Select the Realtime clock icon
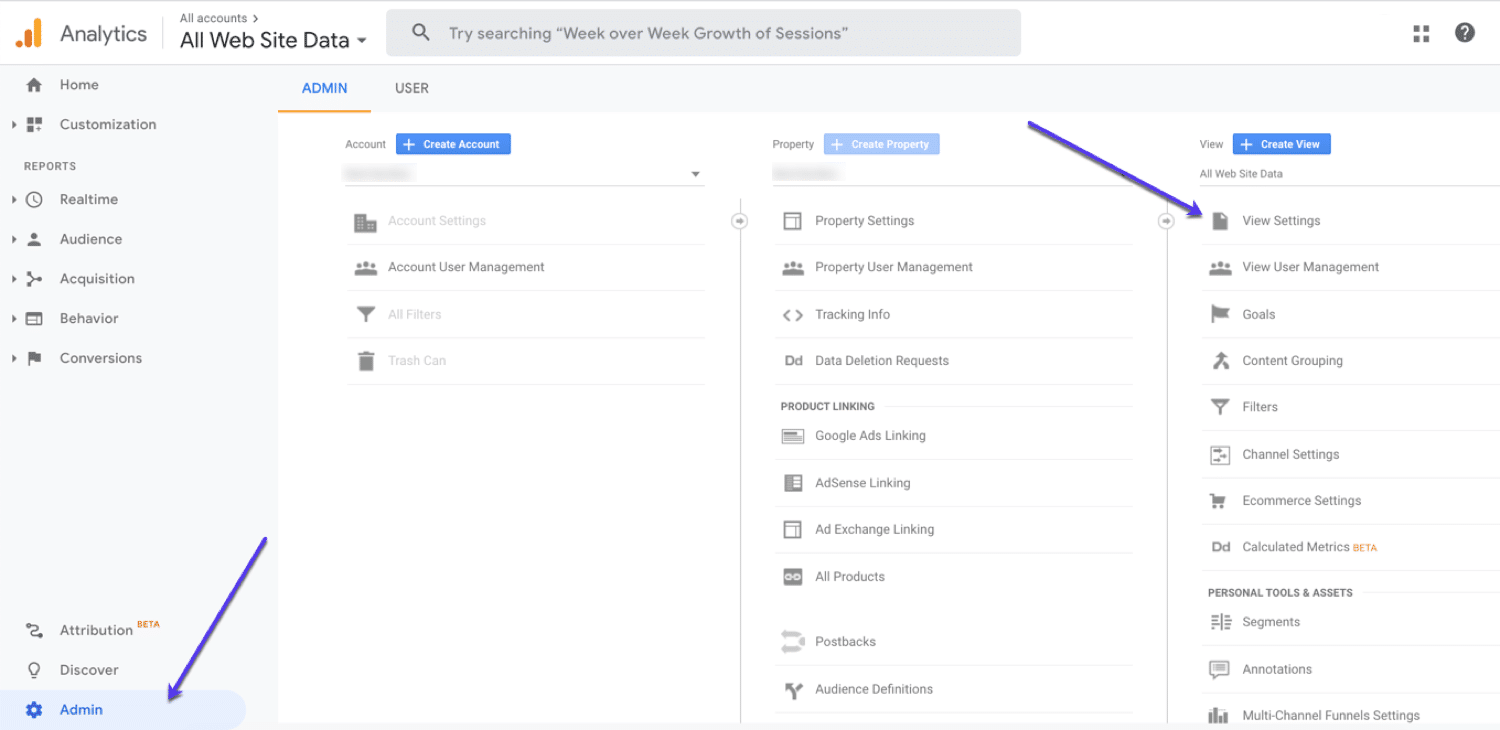The image size is (1500, 730). [34, 199]
